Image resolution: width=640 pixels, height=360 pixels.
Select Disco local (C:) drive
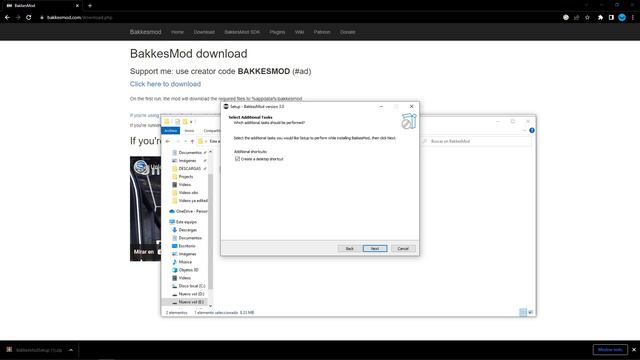pyautogui.click(x=191, y=286)
